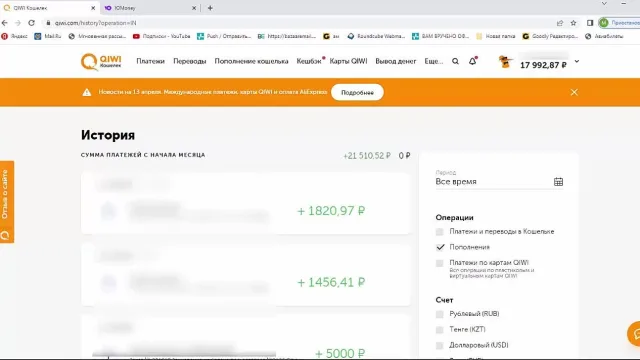Click the QIWI Кошелек logo
640x360 pixels.
pos(101,62)
